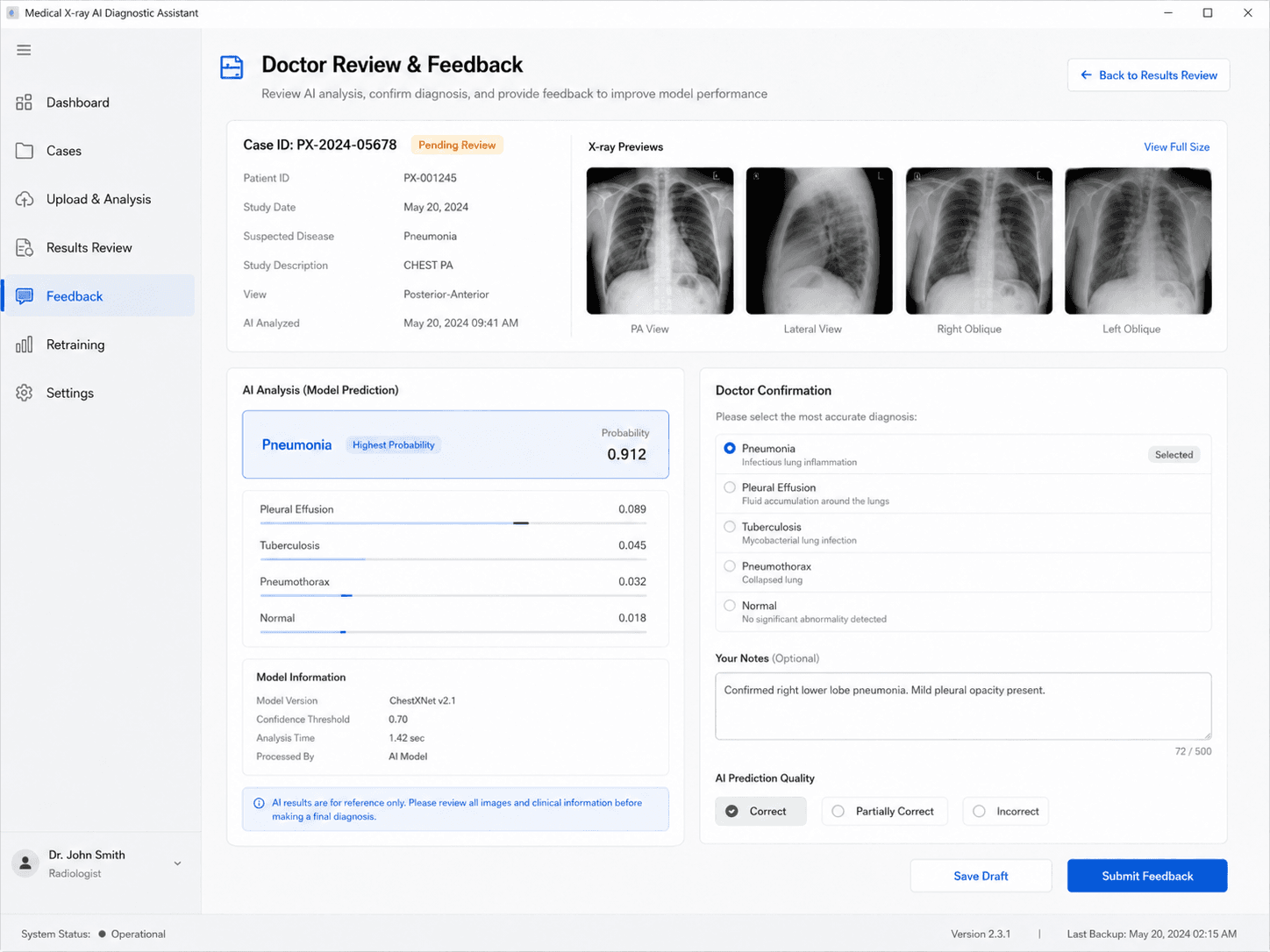Click the app icon in title bar
This screenshot has height=952, width=1270.
pos(12,13)
